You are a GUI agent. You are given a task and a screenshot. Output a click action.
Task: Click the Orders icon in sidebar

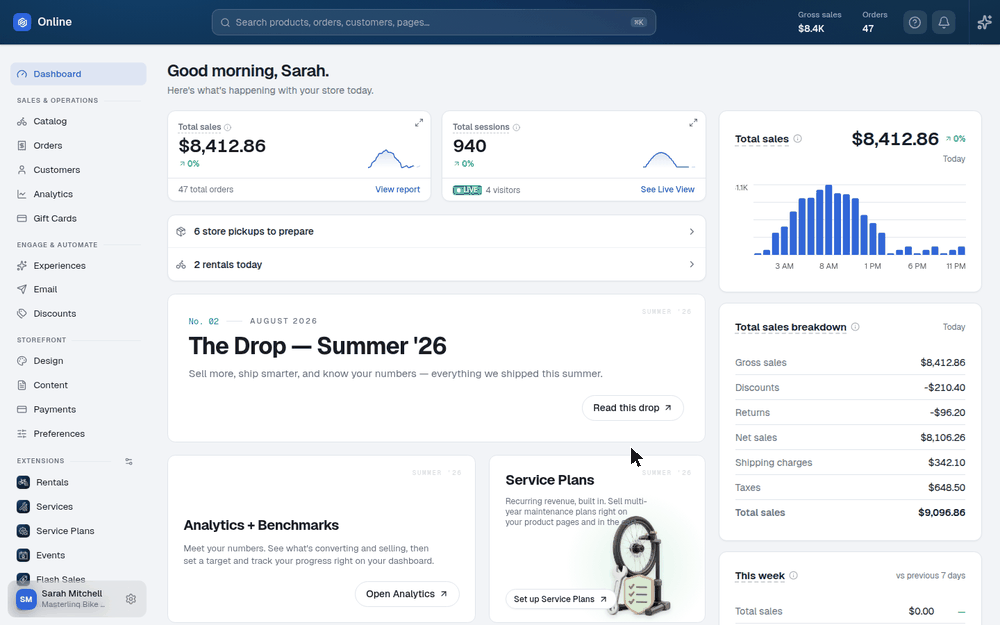point(22,145)
